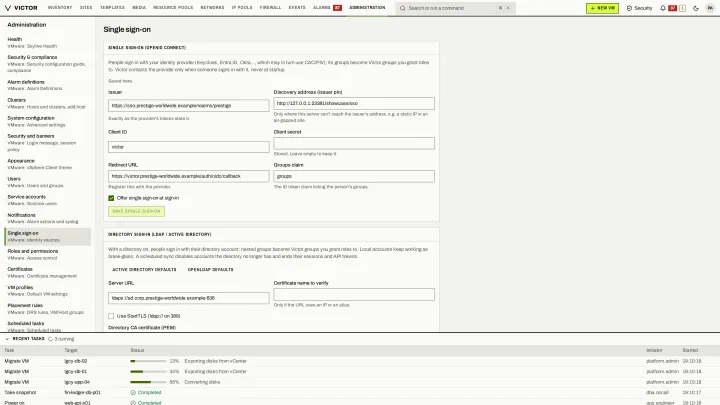Go to Resource Pools

click(173, 8)
